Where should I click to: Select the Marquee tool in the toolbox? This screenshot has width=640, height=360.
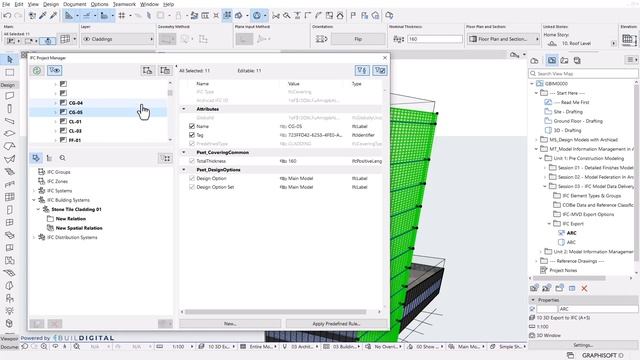tap(9, 72)
